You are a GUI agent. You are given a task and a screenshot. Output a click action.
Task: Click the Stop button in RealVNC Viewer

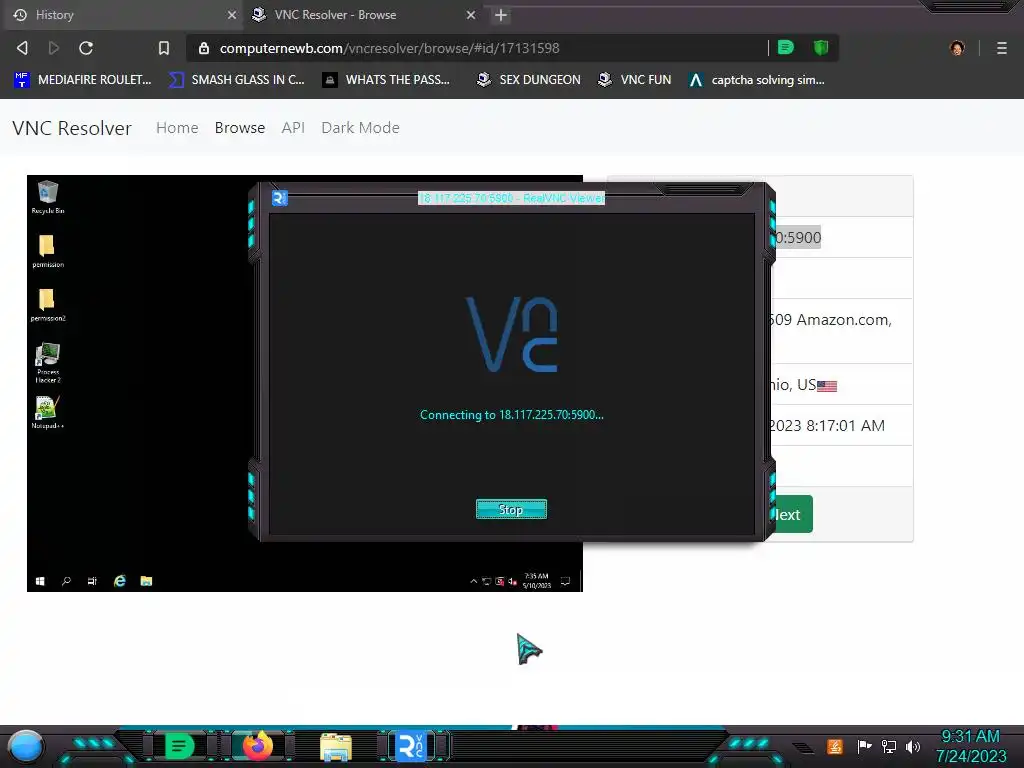click(511, 509)
